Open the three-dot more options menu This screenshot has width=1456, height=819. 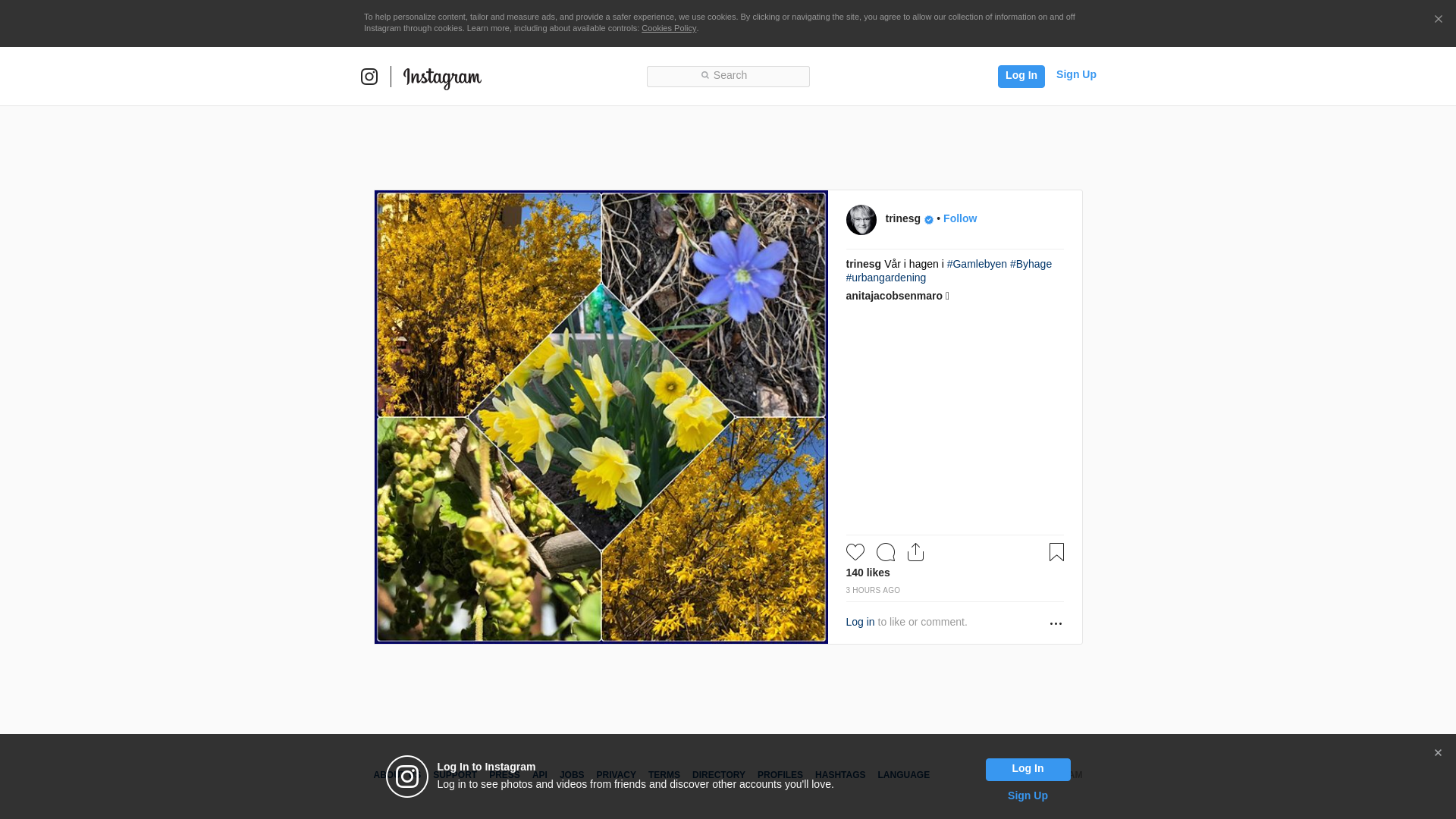pos(1056,623)
